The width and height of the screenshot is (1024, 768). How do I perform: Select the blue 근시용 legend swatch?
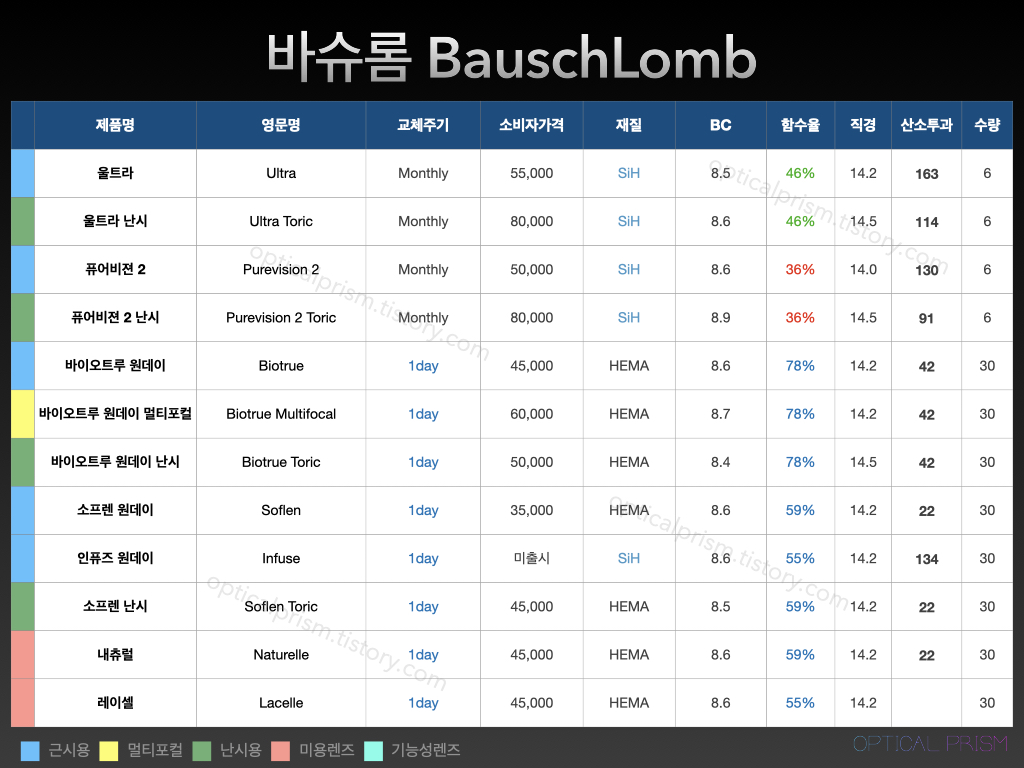click(x=30, y=750)
